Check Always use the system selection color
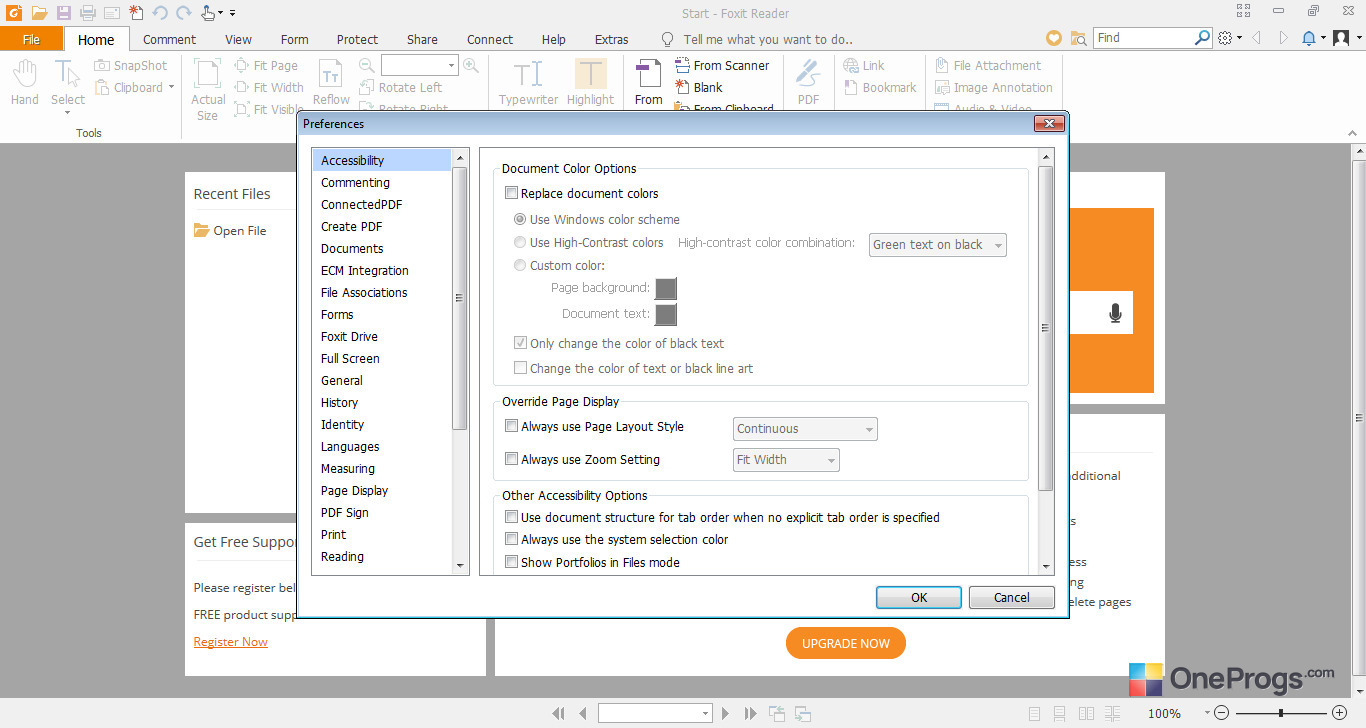The width and height of the screenshot is (1366, 728). point(512,539)
